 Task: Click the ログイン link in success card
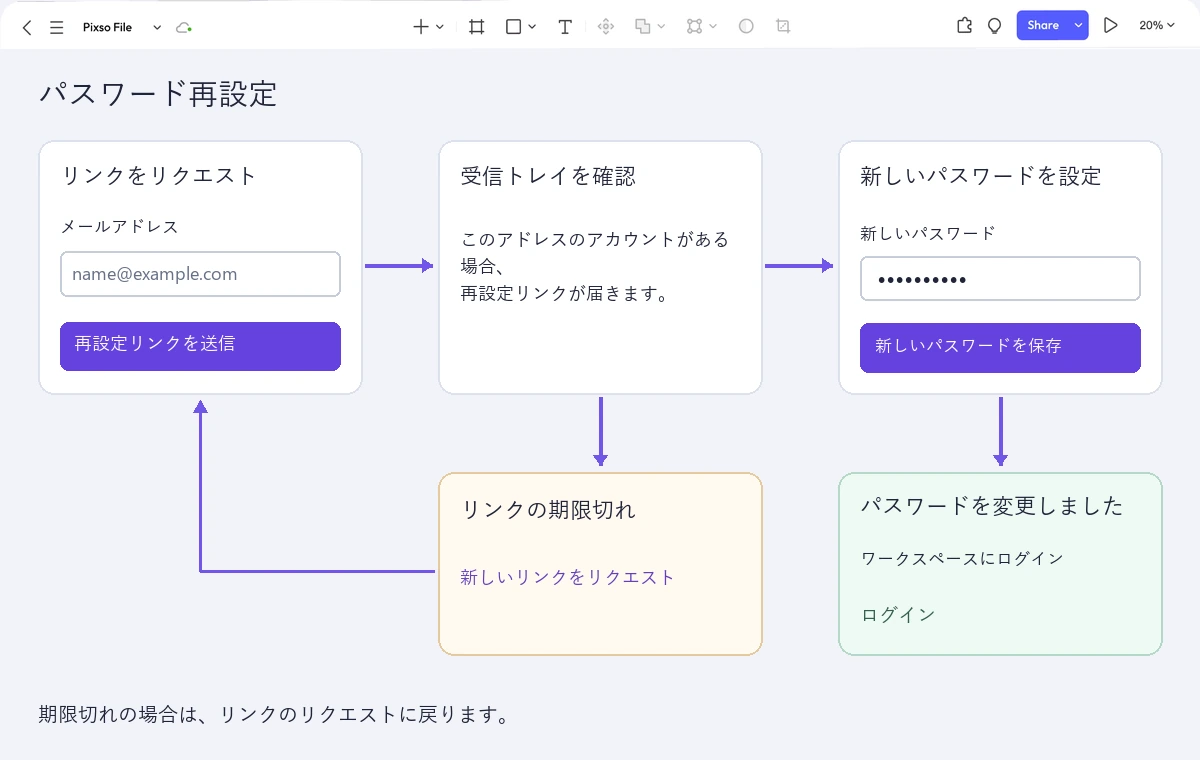(898, 614)
